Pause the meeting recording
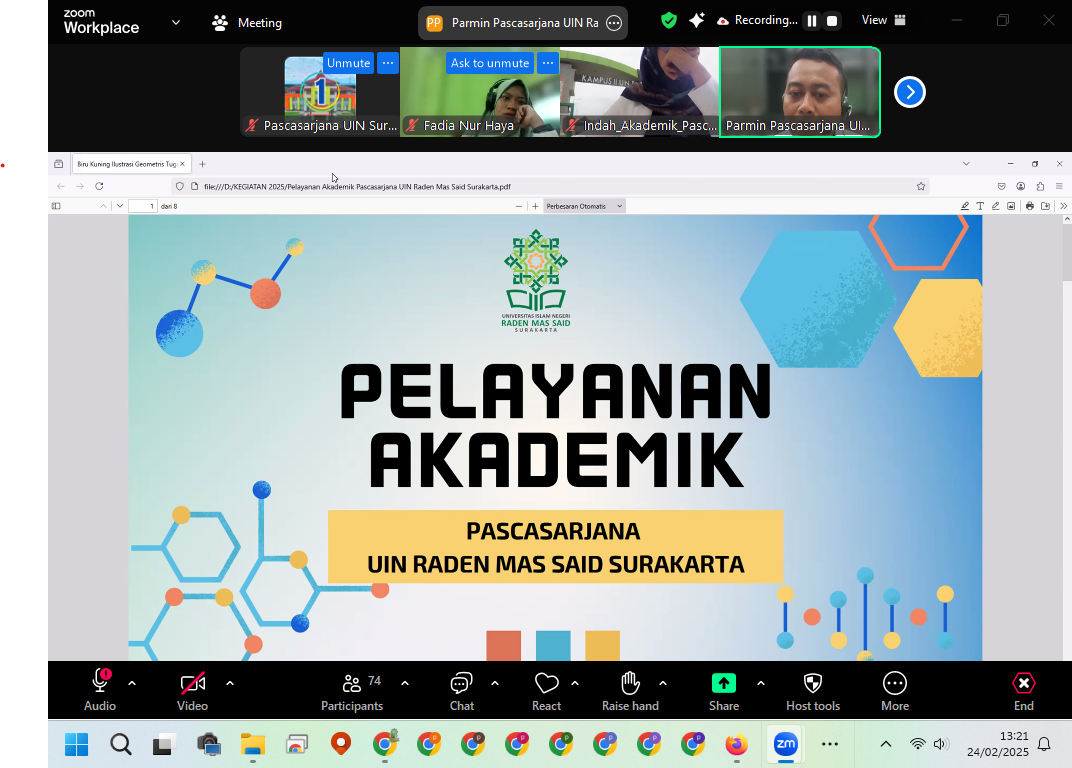The image size is (1072, 768). [812, 21]
